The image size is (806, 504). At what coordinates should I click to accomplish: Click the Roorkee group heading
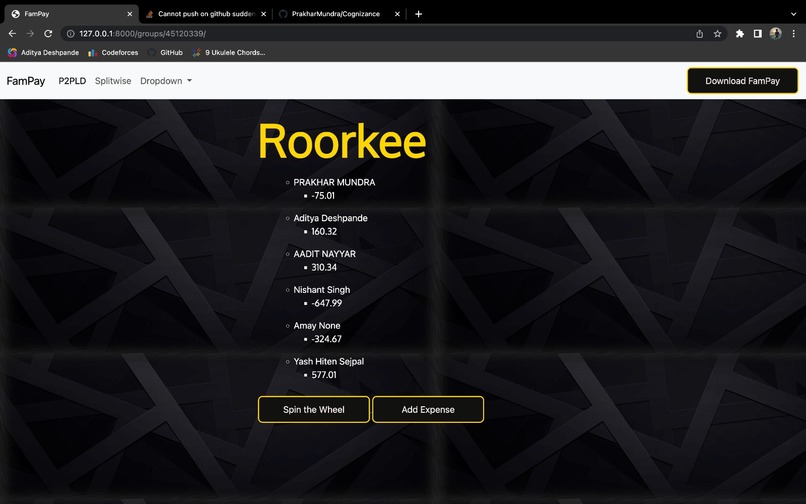pos(342,141)
